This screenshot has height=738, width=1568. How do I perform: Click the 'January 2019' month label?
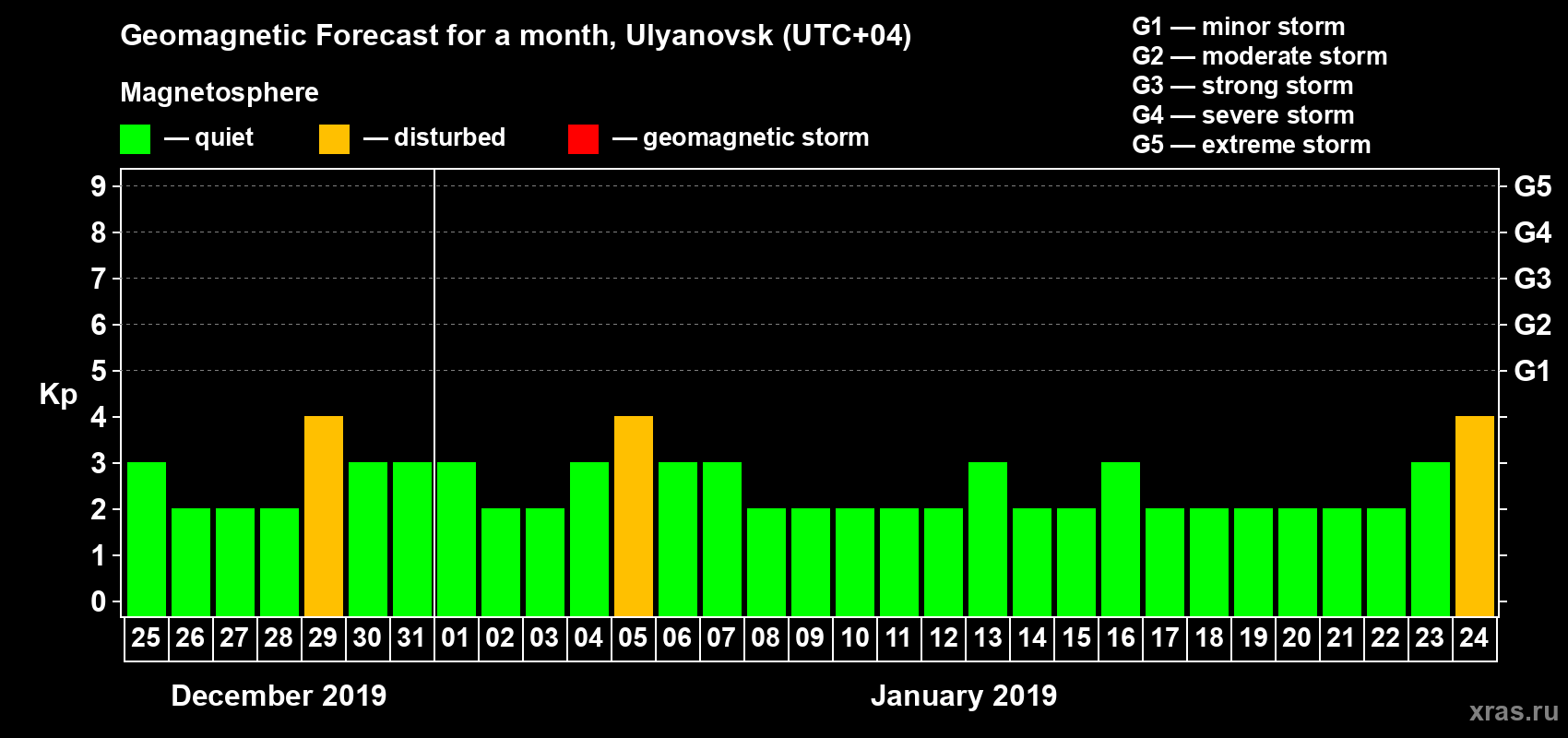964,696
